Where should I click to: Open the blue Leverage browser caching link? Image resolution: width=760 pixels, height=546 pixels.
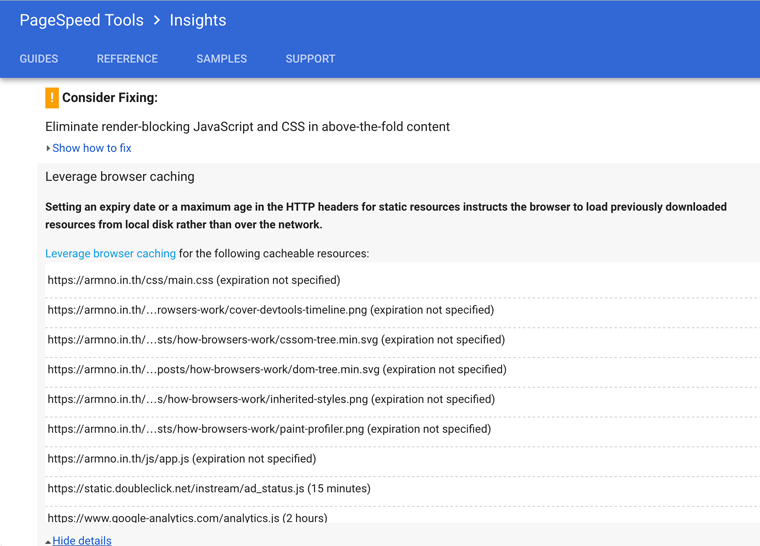click(111, 254)
